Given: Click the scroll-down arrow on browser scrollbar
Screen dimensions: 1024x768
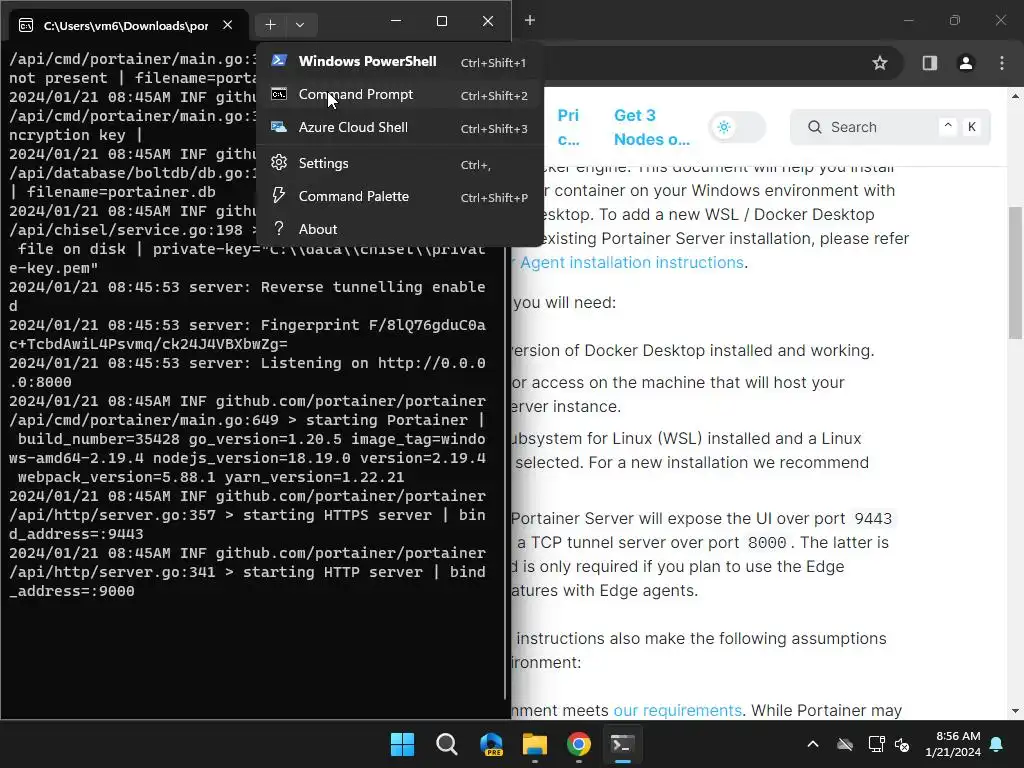Looking at the screenshot, I should point(1016,711).
